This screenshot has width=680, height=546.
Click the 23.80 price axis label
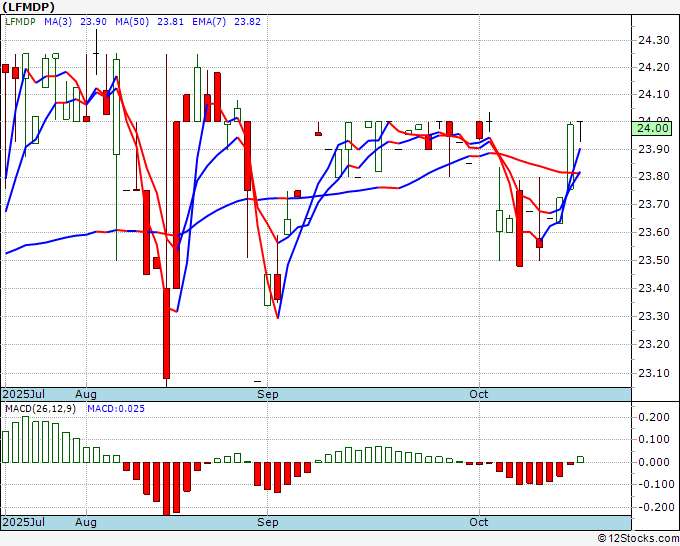tap(654, 177)
